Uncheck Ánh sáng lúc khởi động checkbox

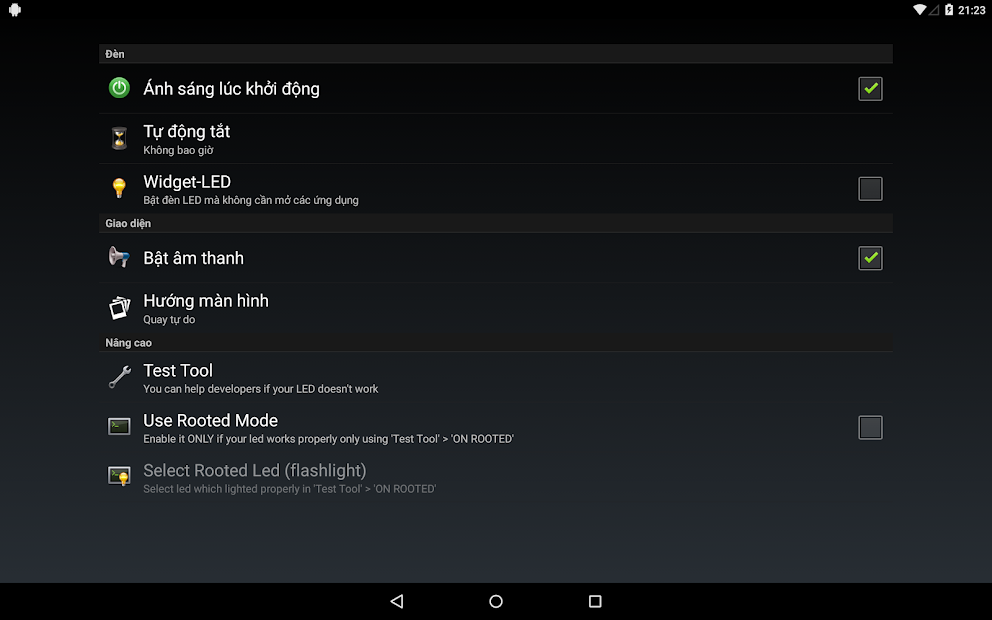click(870, 89)
